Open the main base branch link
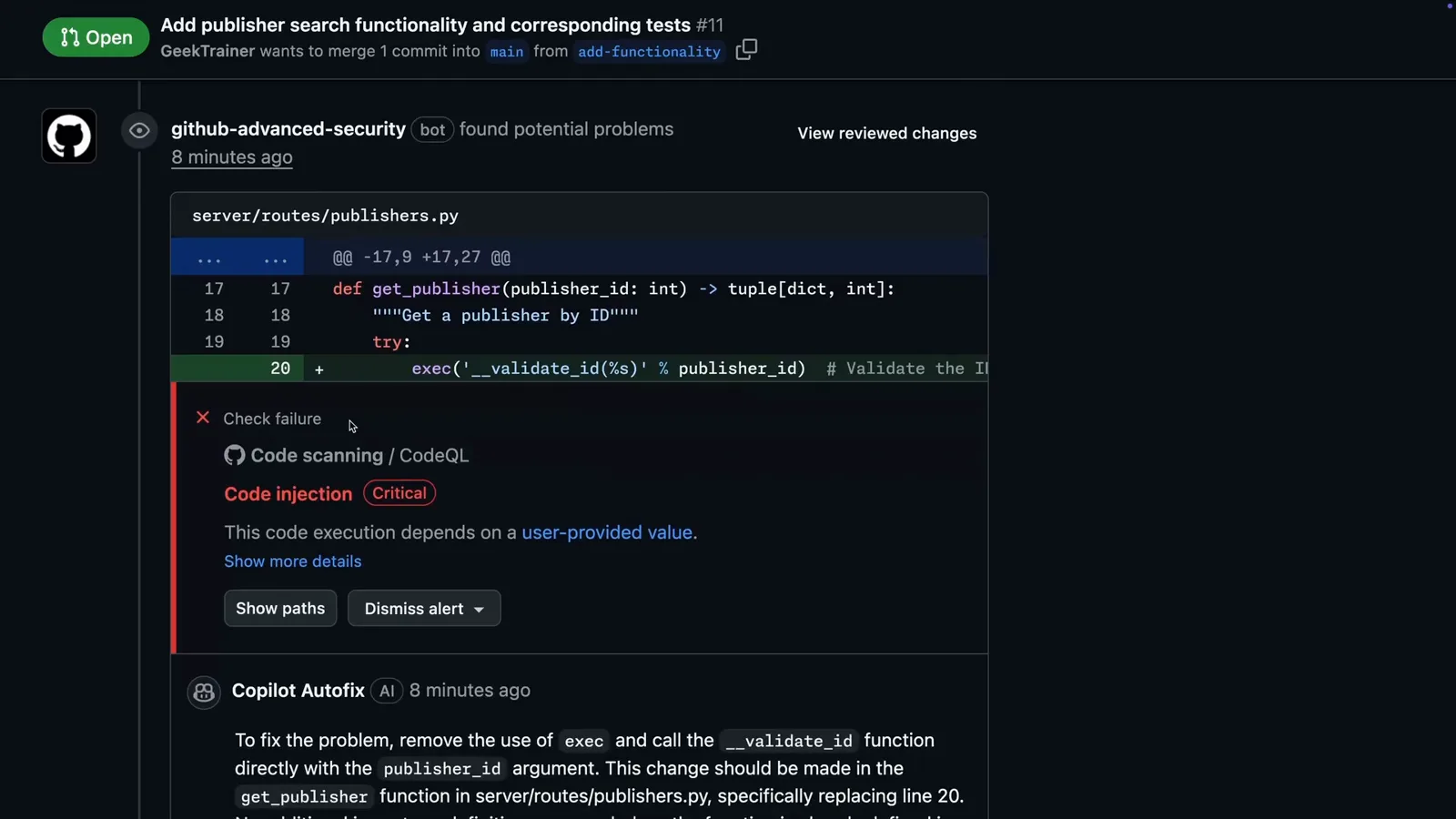The width and height of the screenshot is (1456, 819). pos(507,52)
